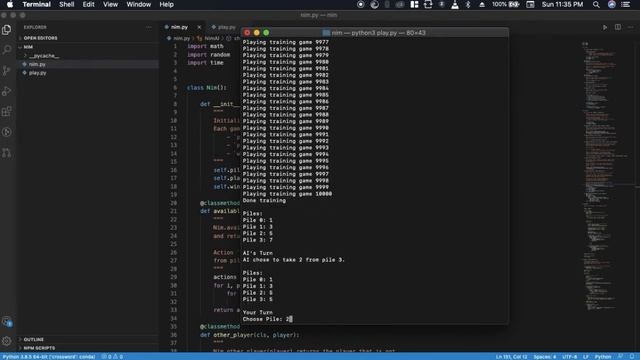Click 'AI chose to take 2 from pile 3.'

pos(293,260)
